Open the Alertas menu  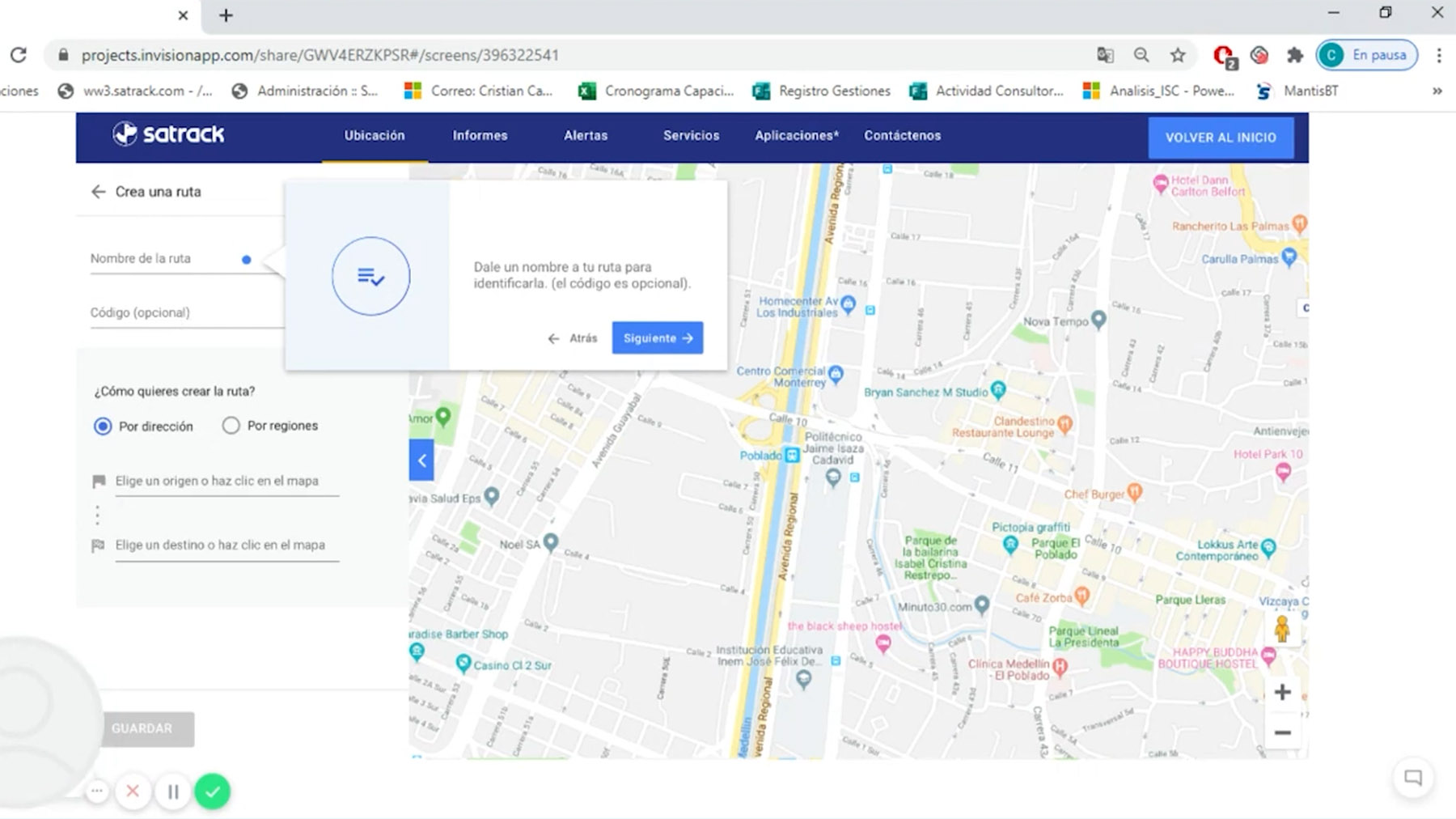click(x=586, y=136)
